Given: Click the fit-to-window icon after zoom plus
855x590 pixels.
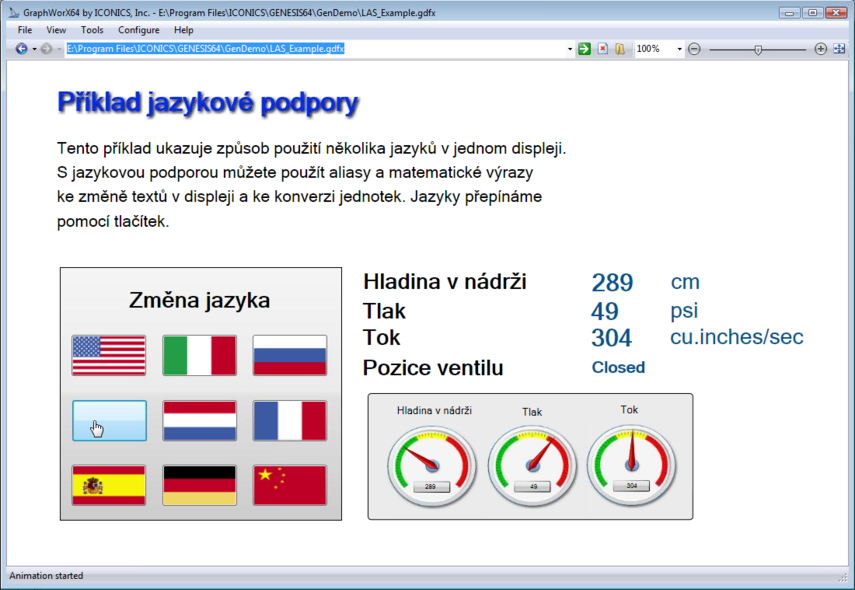Looking at the screenshot, I should coord(839,49).
